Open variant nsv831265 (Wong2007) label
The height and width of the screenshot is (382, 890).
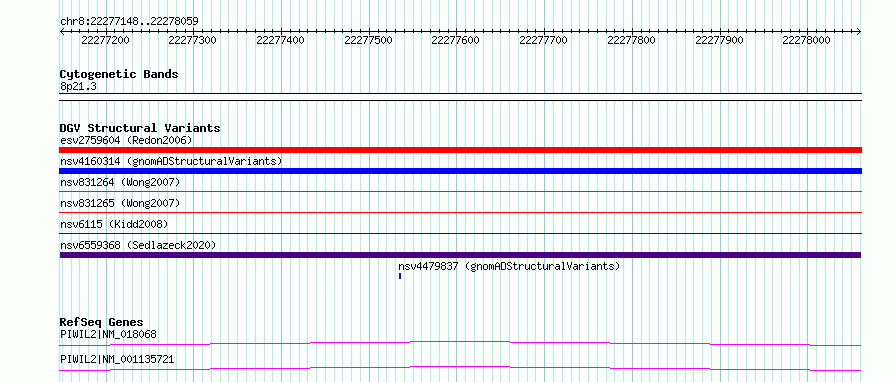tap(120, 203)
